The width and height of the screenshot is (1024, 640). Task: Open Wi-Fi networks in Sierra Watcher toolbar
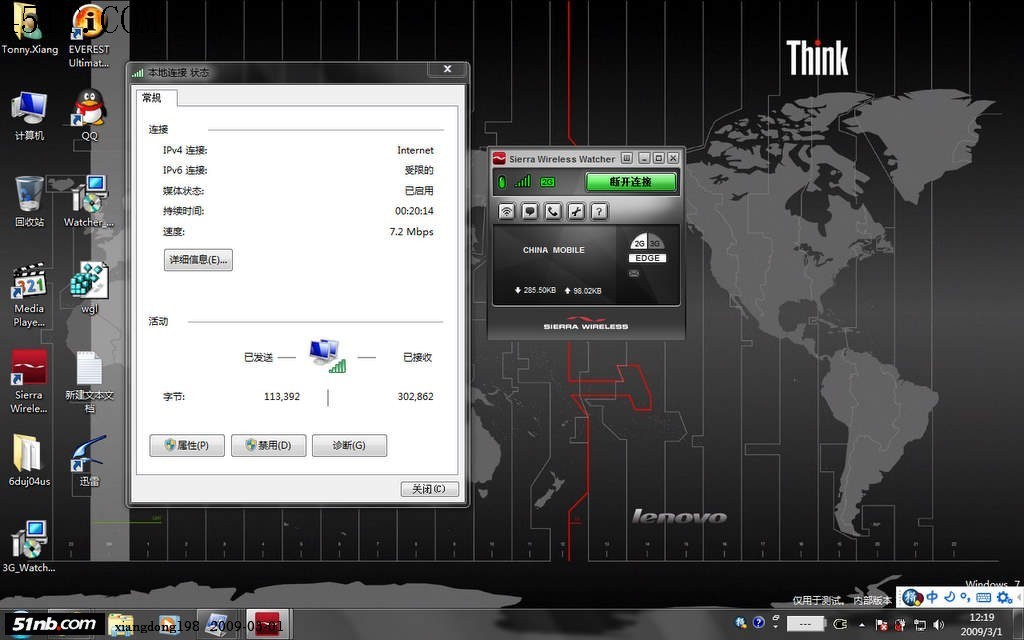coord(507,211)
